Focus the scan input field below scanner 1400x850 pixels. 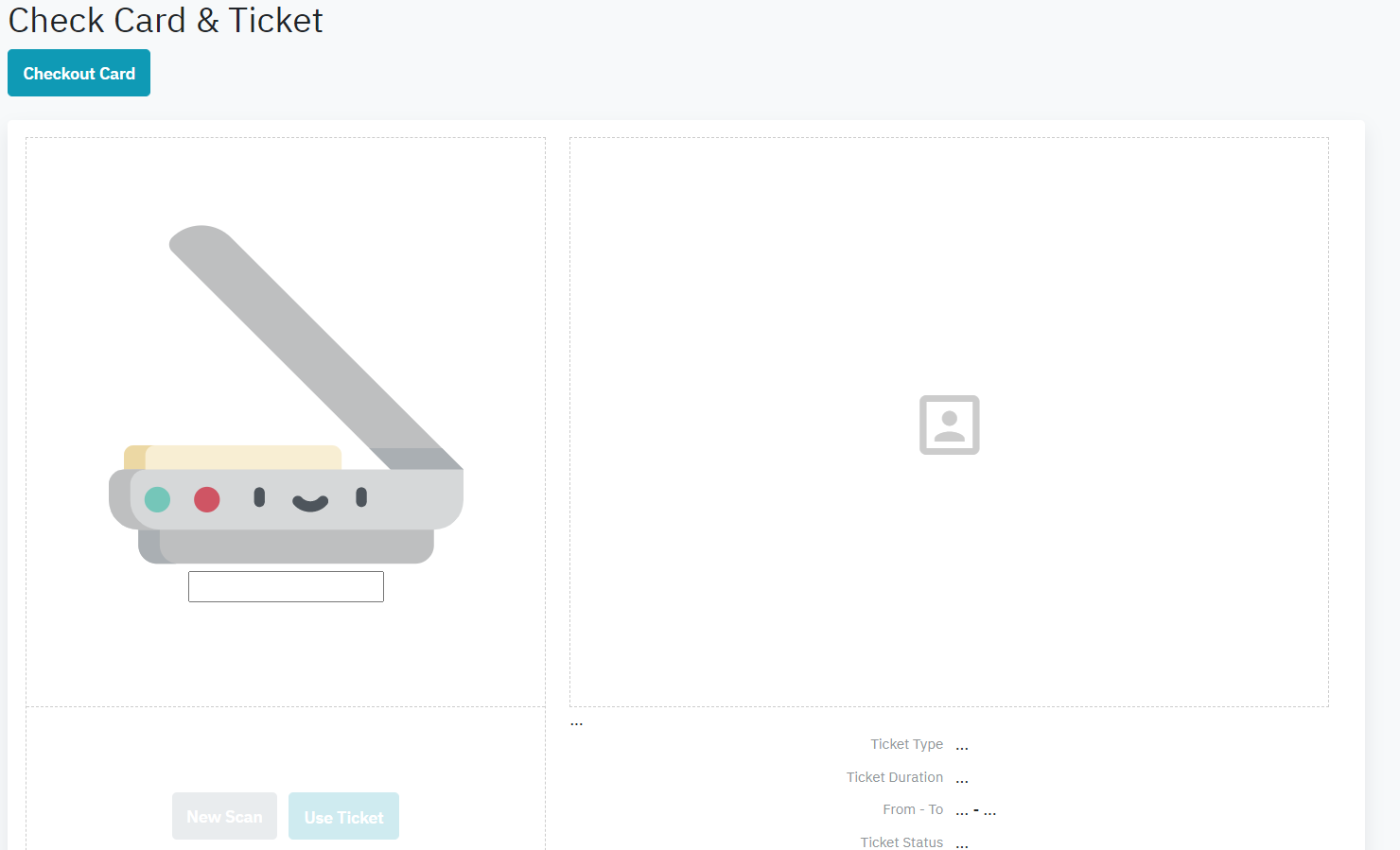point(286,586)
